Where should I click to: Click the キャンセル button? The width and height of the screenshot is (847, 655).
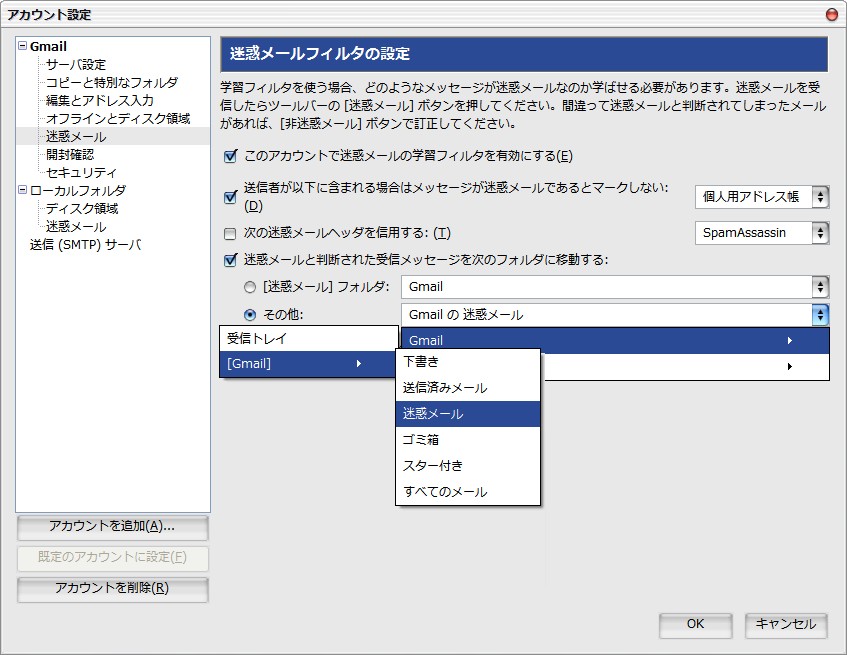click(786, 625)
